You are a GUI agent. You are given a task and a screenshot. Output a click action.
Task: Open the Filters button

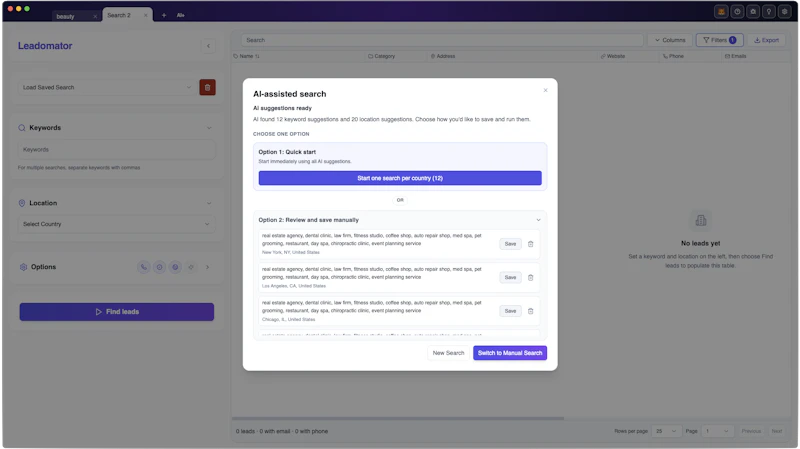click(719, 40)
